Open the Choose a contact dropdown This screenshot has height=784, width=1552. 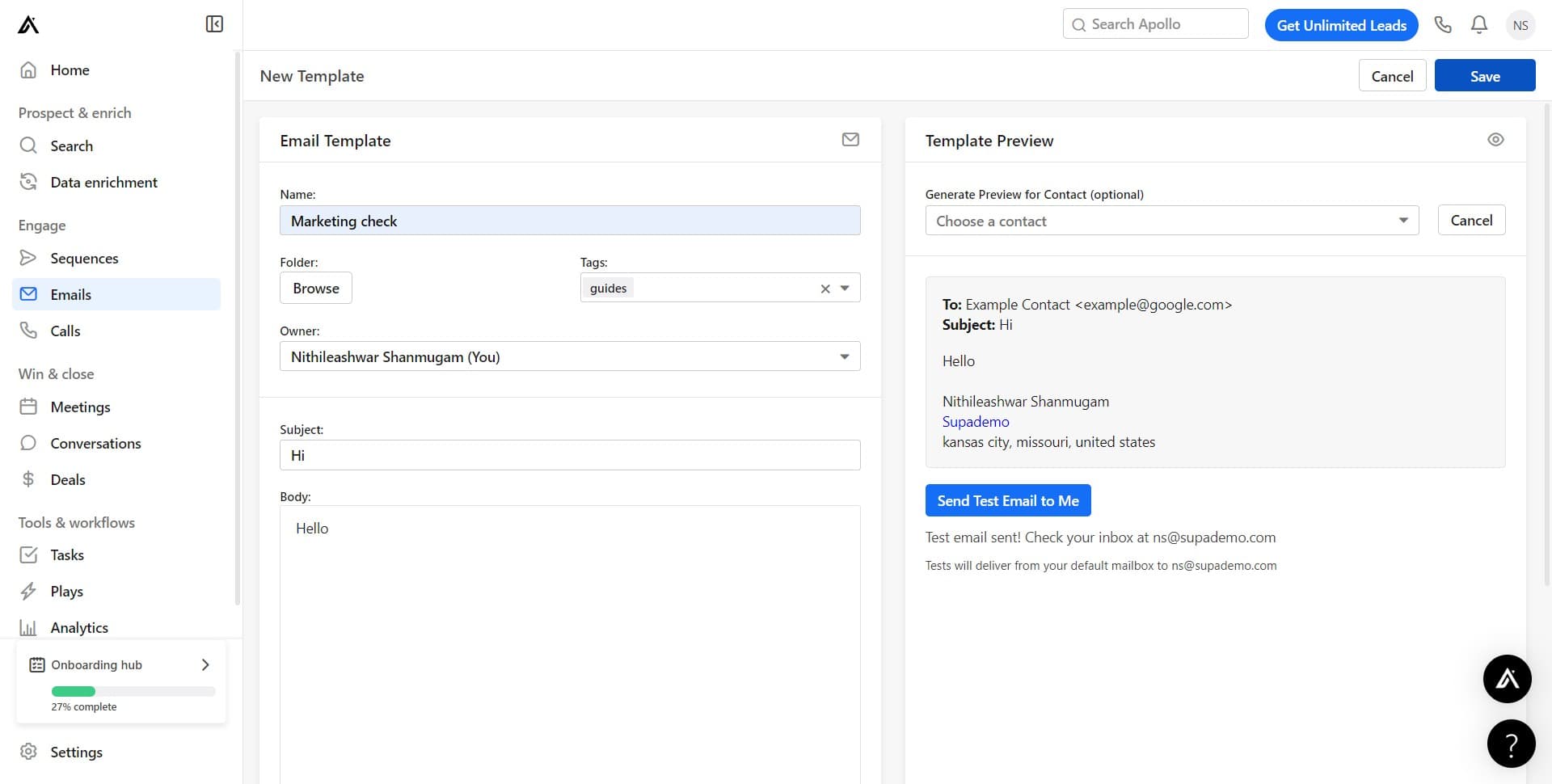click(x=1171, y=221)
